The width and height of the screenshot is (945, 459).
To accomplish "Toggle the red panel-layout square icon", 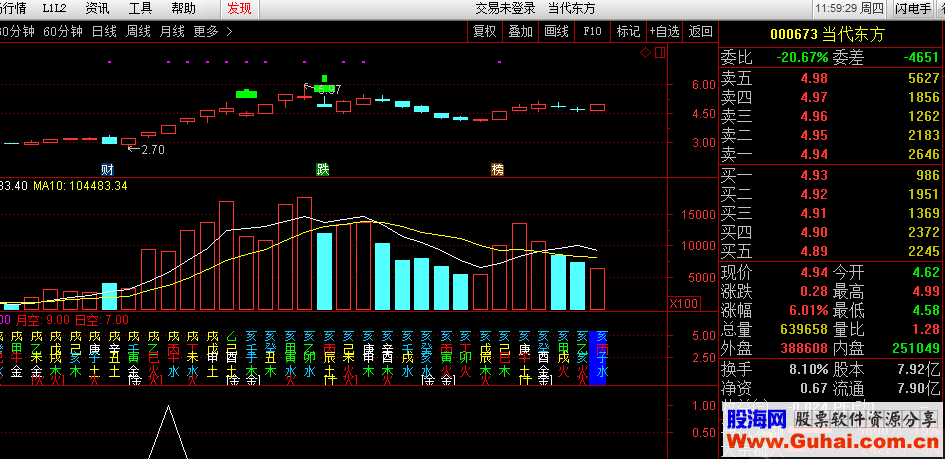I will click(x=660, y=53).
